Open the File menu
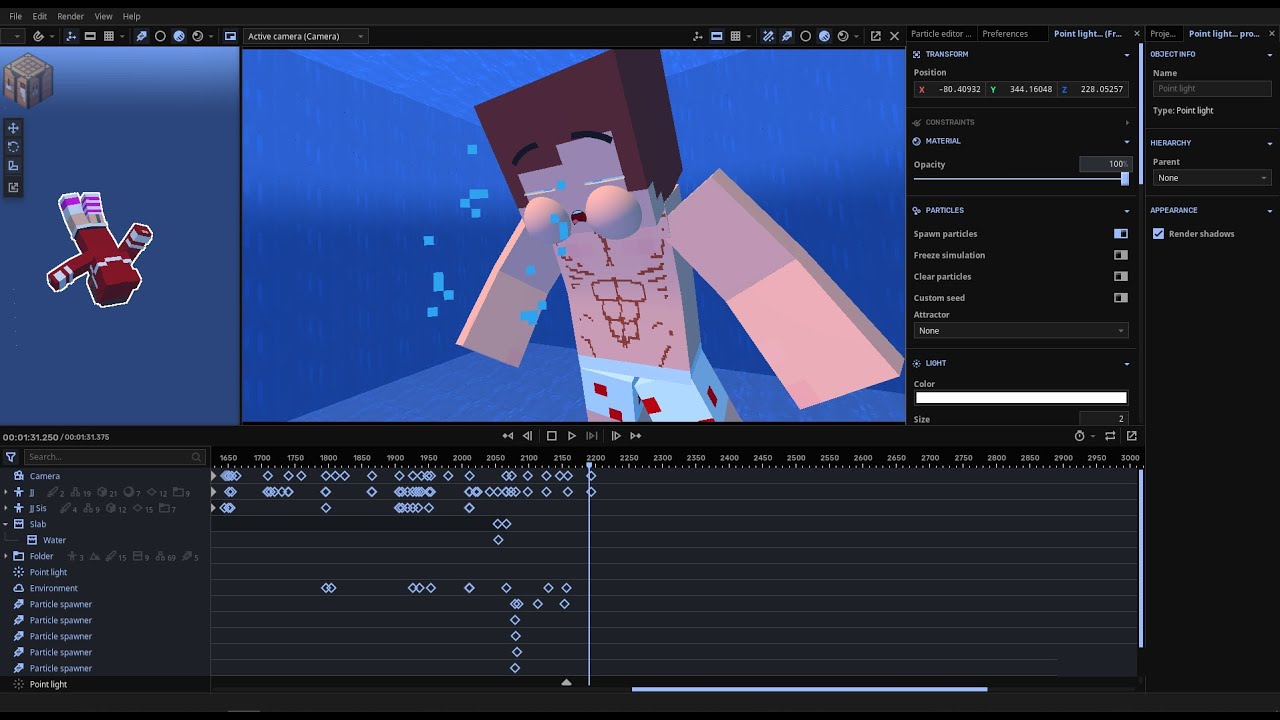Viewport: 1280px width, 720px height. click(15, 16)
